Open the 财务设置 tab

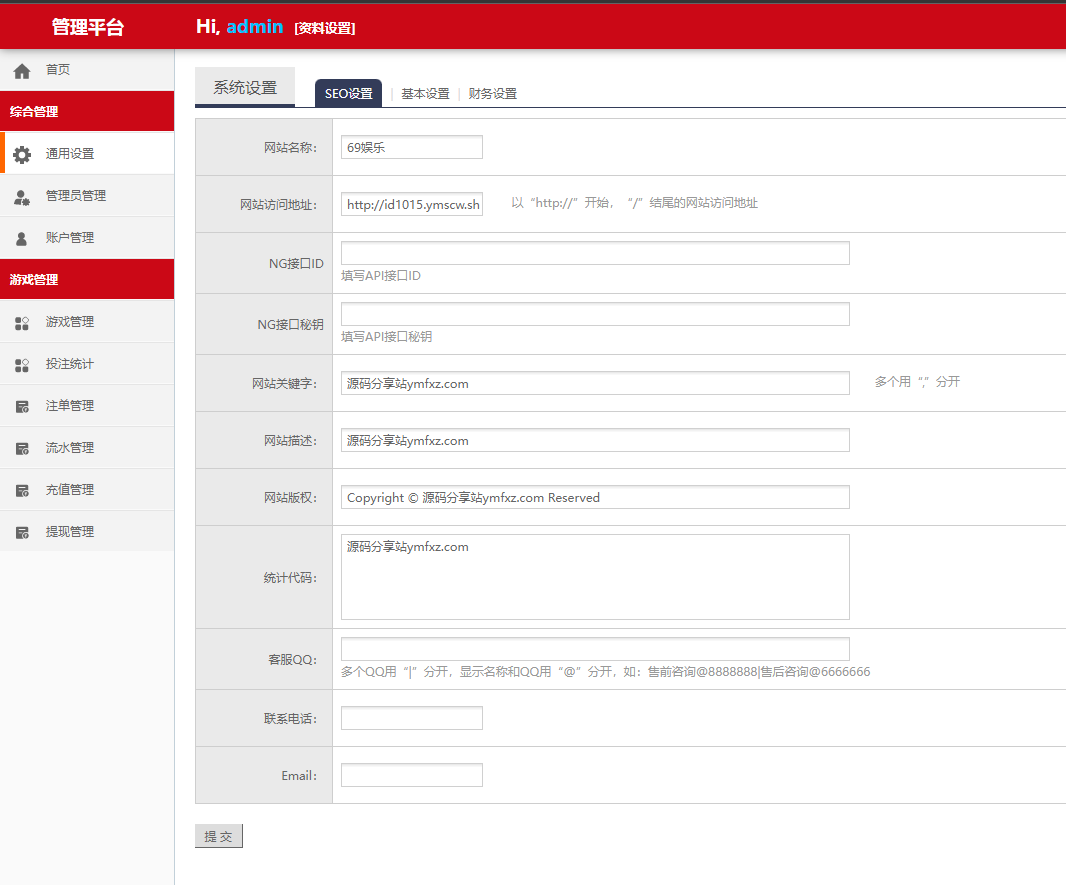tap(493, 94)
